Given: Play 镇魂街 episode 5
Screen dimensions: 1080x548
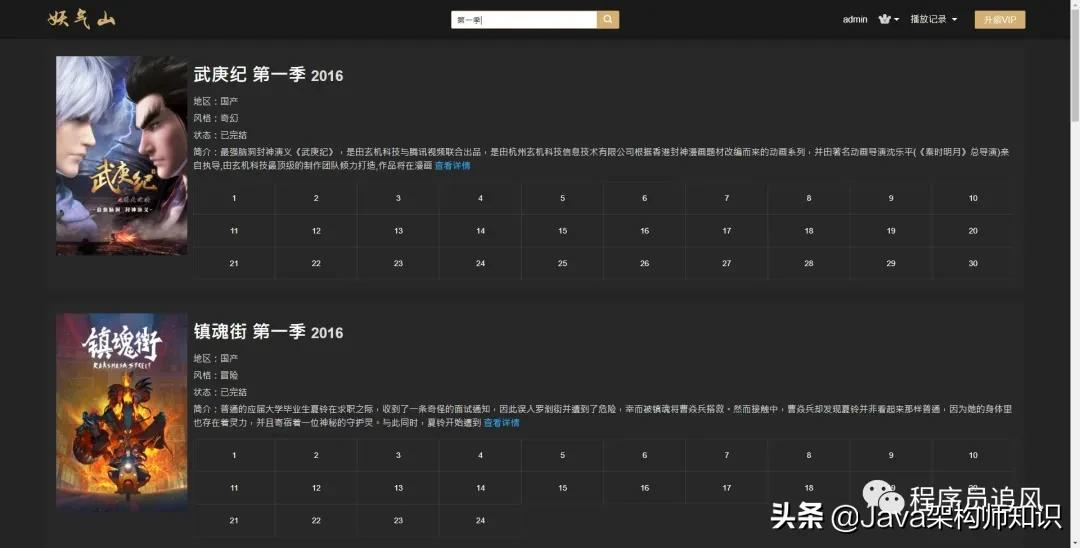Looking at the screenshot, I should pos(563,455).
